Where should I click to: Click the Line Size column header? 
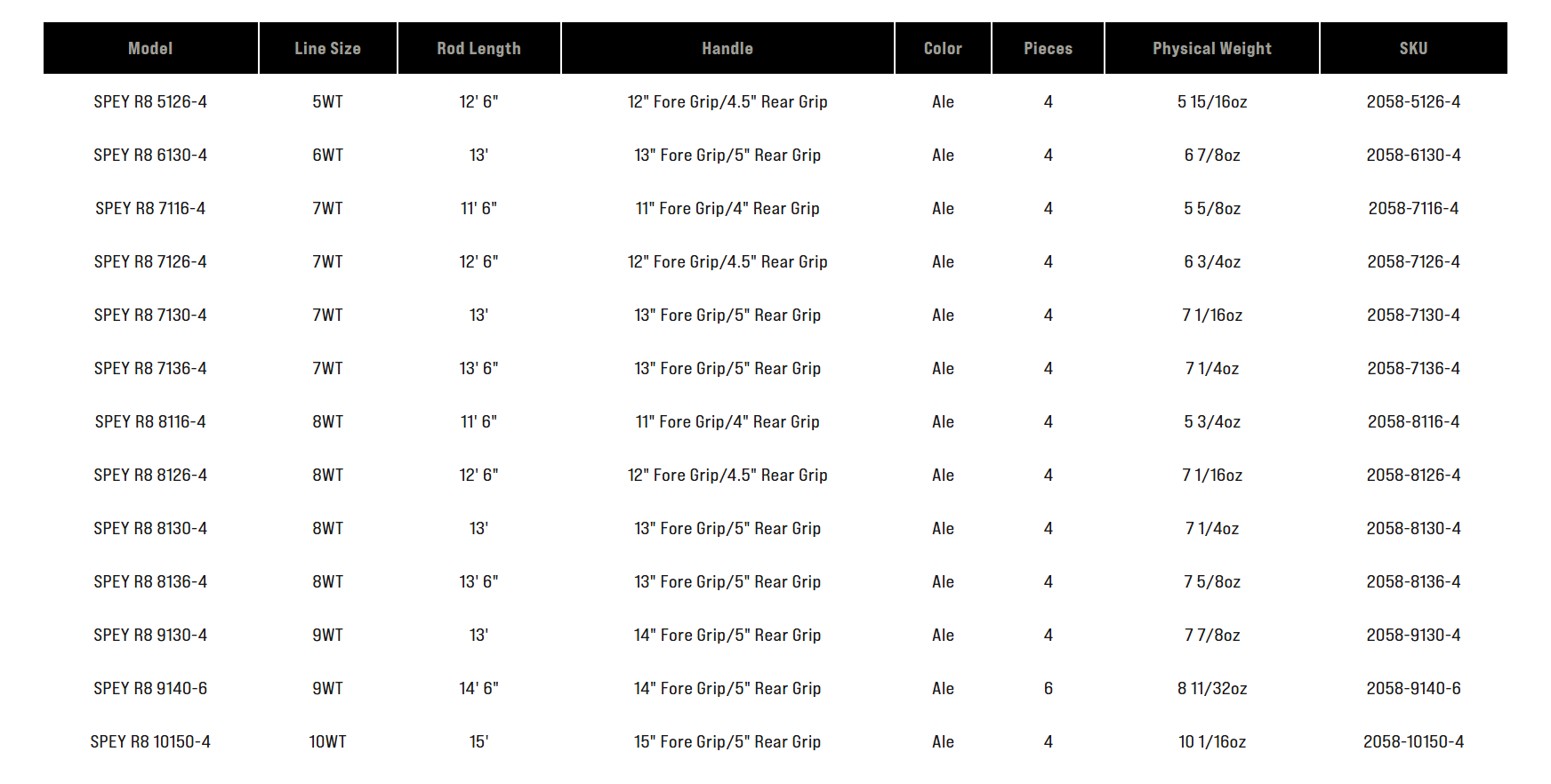pyautogui.click(x=327, y=49)
